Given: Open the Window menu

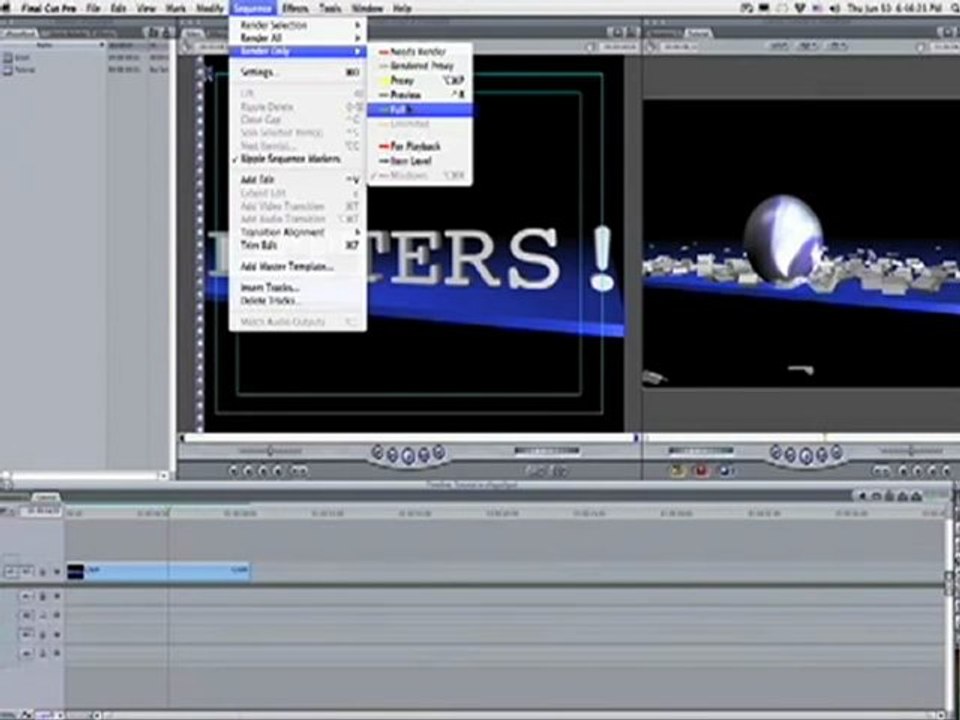Looking at the screenshot, I should [367, 8].
